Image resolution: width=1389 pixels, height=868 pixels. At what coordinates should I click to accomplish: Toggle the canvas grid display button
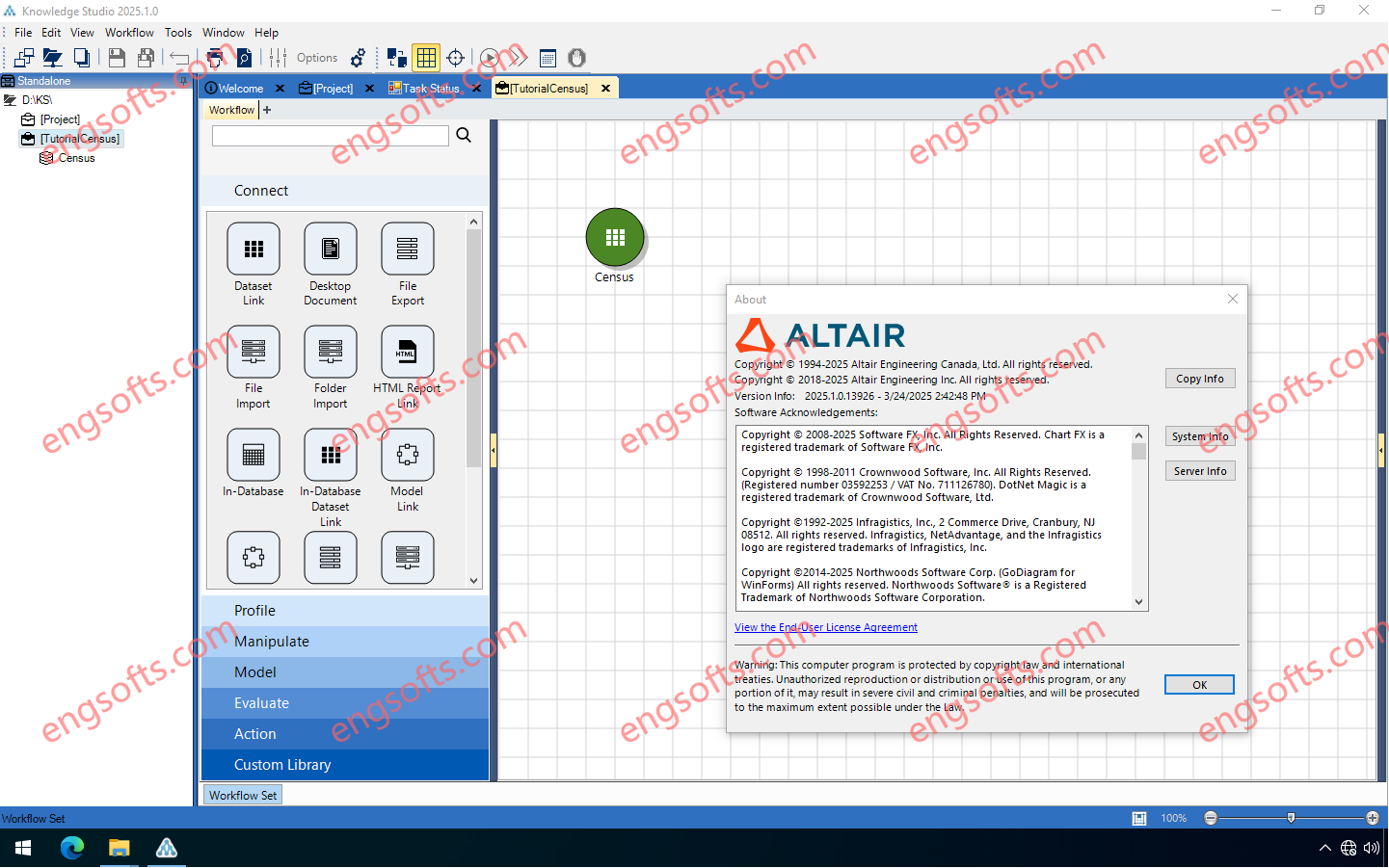[x=426, y=58]
